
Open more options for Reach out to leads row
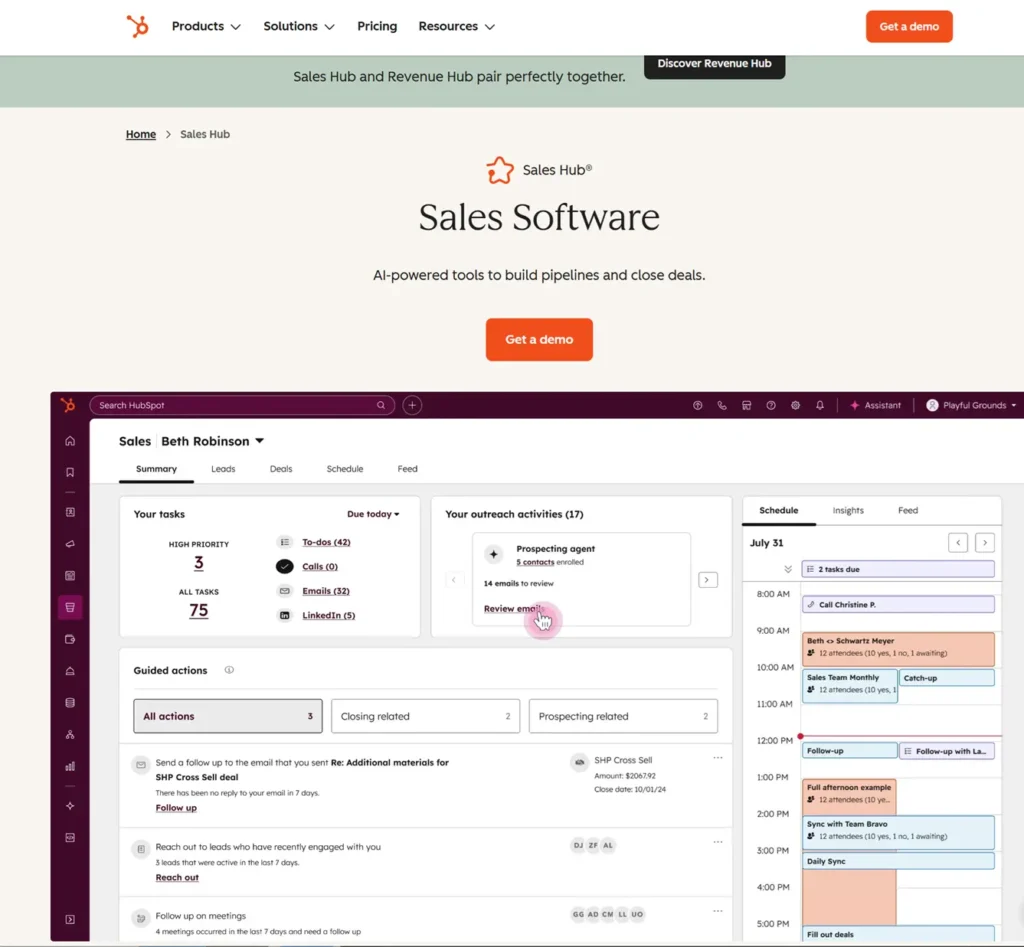tap(718, 842)
